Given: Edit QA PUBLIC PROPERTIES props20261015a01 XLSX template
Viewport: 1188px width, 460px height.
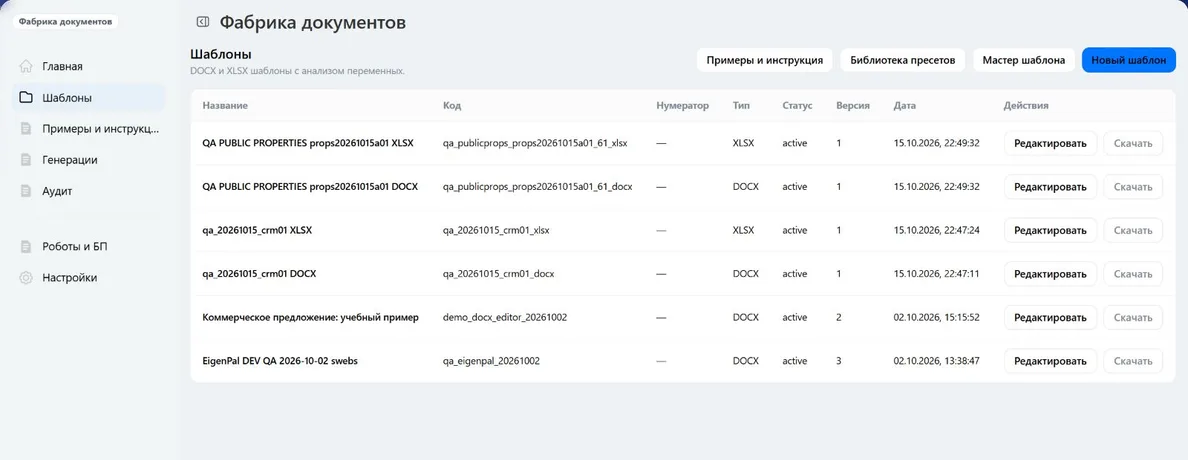Looking at the screenshot, I should click(x=1050, y=143).
